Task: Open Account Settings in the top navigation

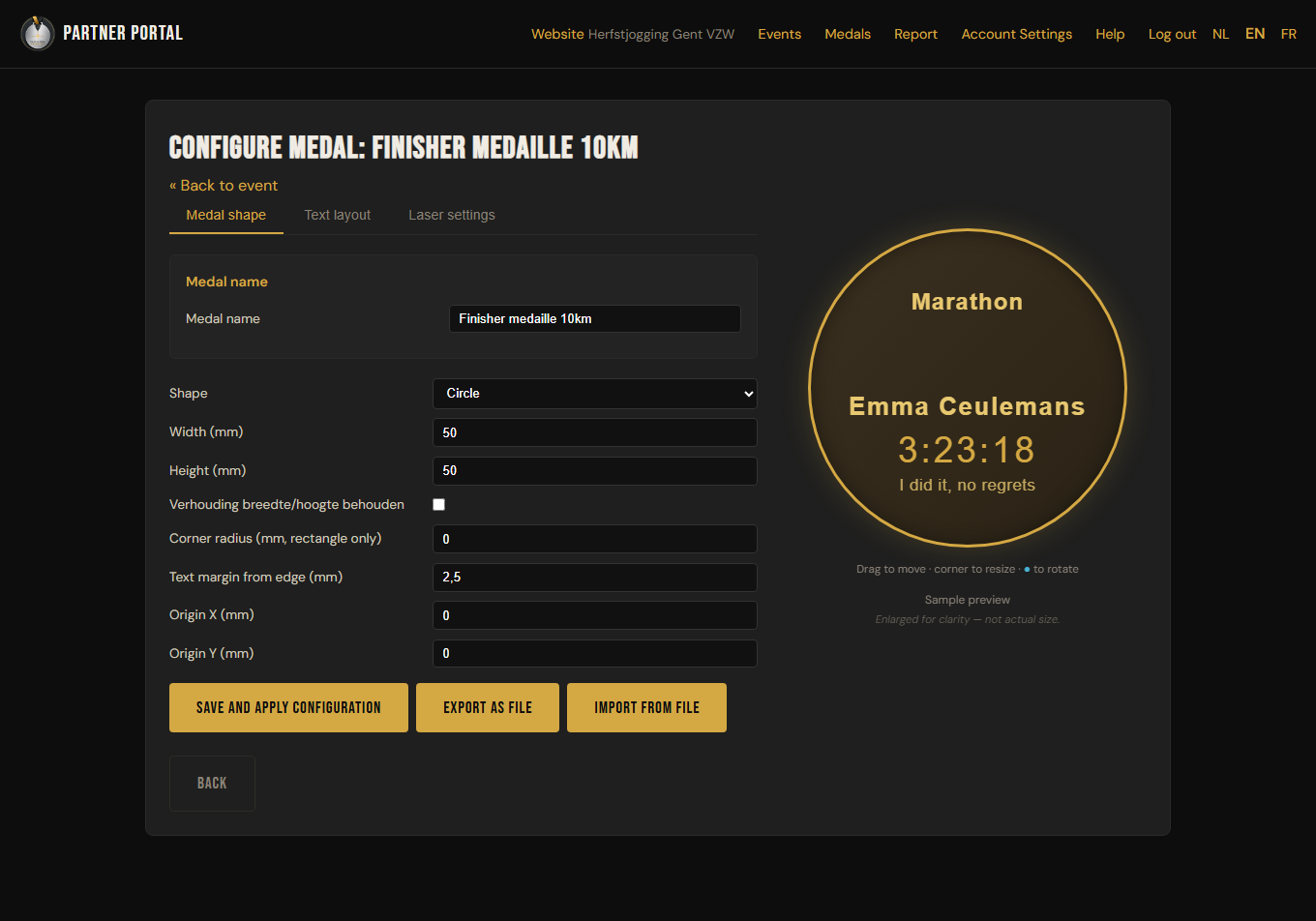Action: [1017, 34]
